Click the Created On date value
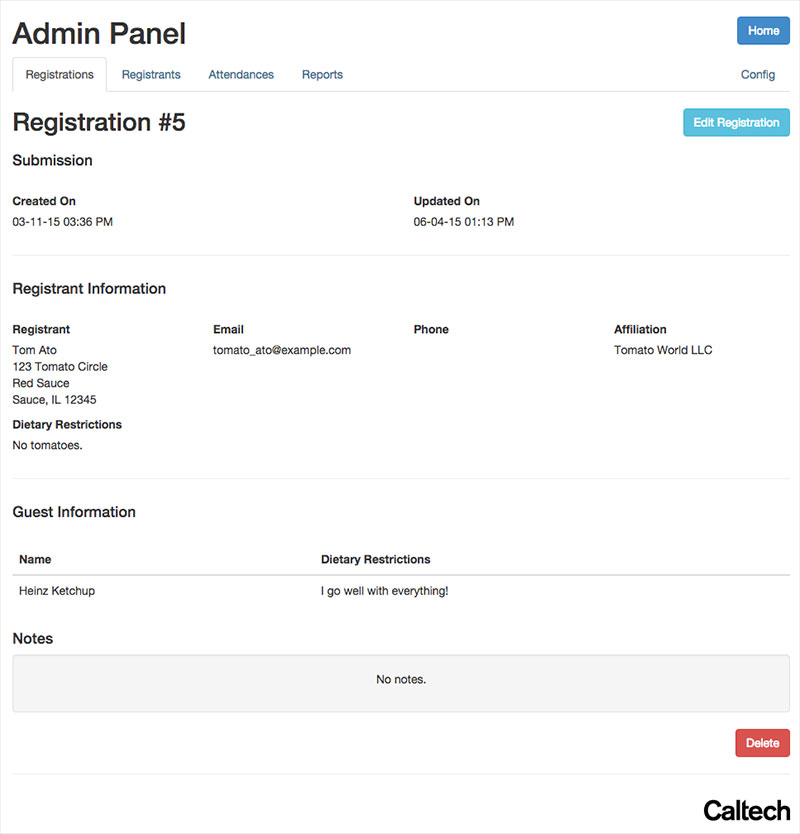This screenshot has height=834, width=800. [63, 222]
